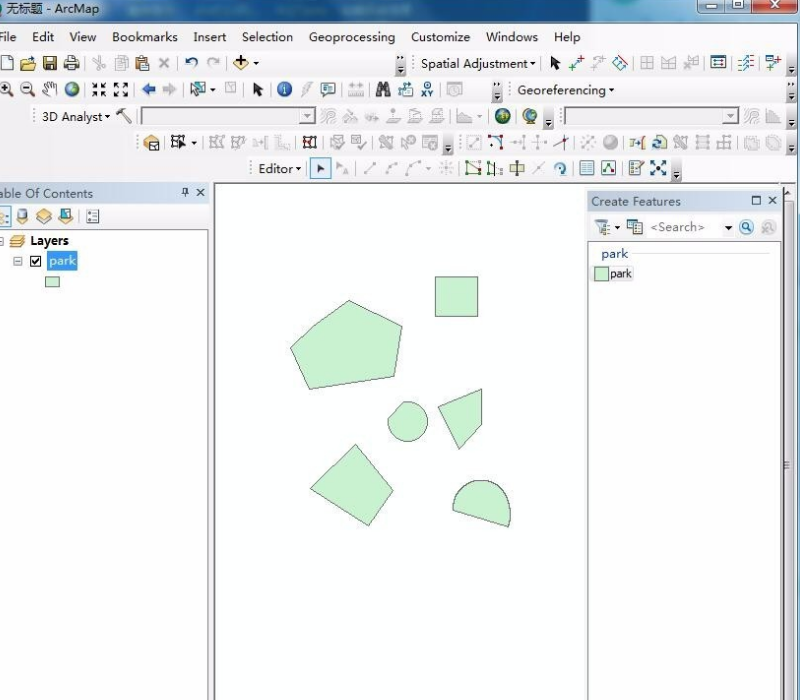Activate the Editor's Edit tool

tap(320, 168)
